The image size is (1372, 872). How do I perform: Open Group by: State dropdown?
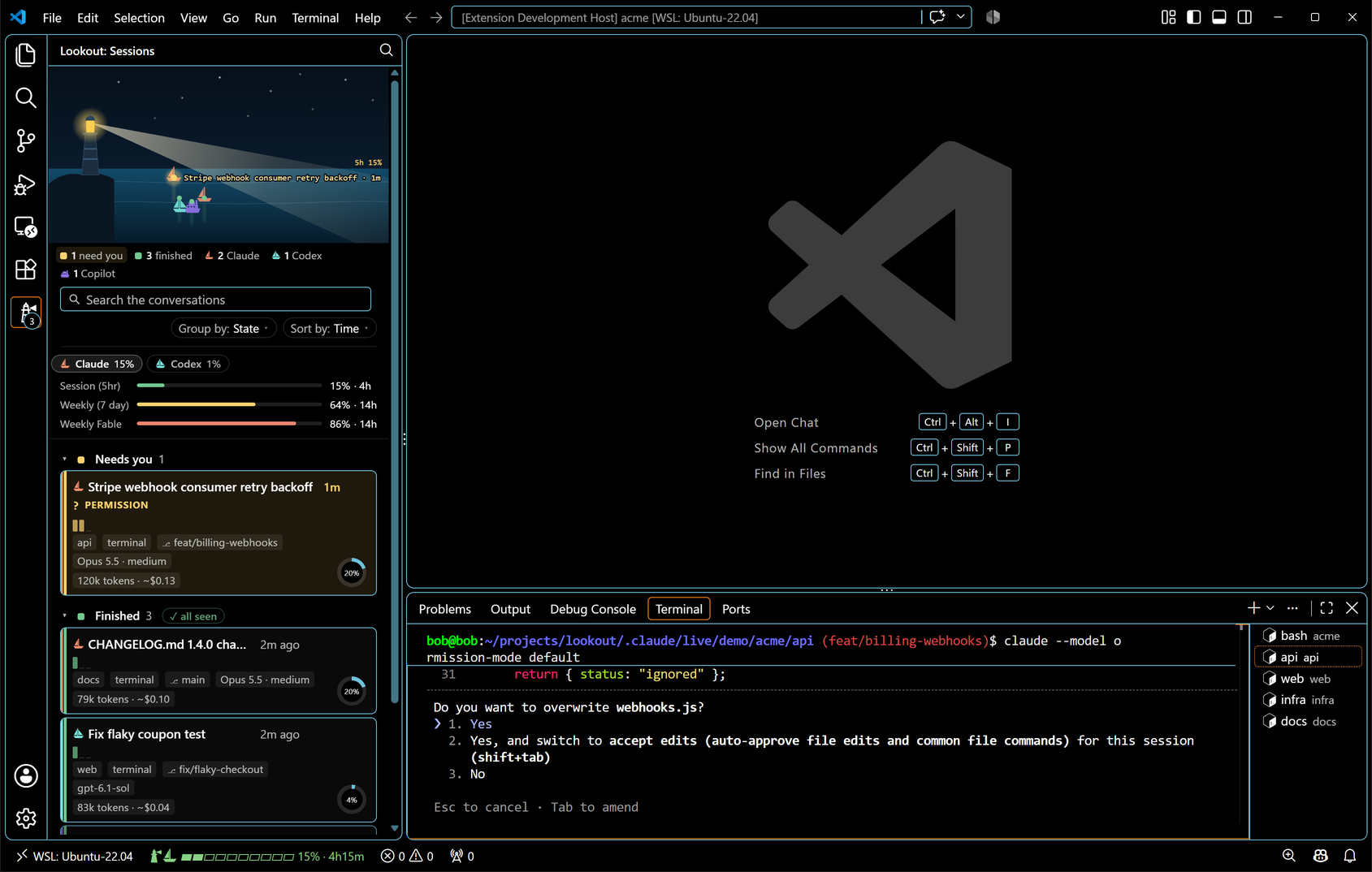point(223,328)
